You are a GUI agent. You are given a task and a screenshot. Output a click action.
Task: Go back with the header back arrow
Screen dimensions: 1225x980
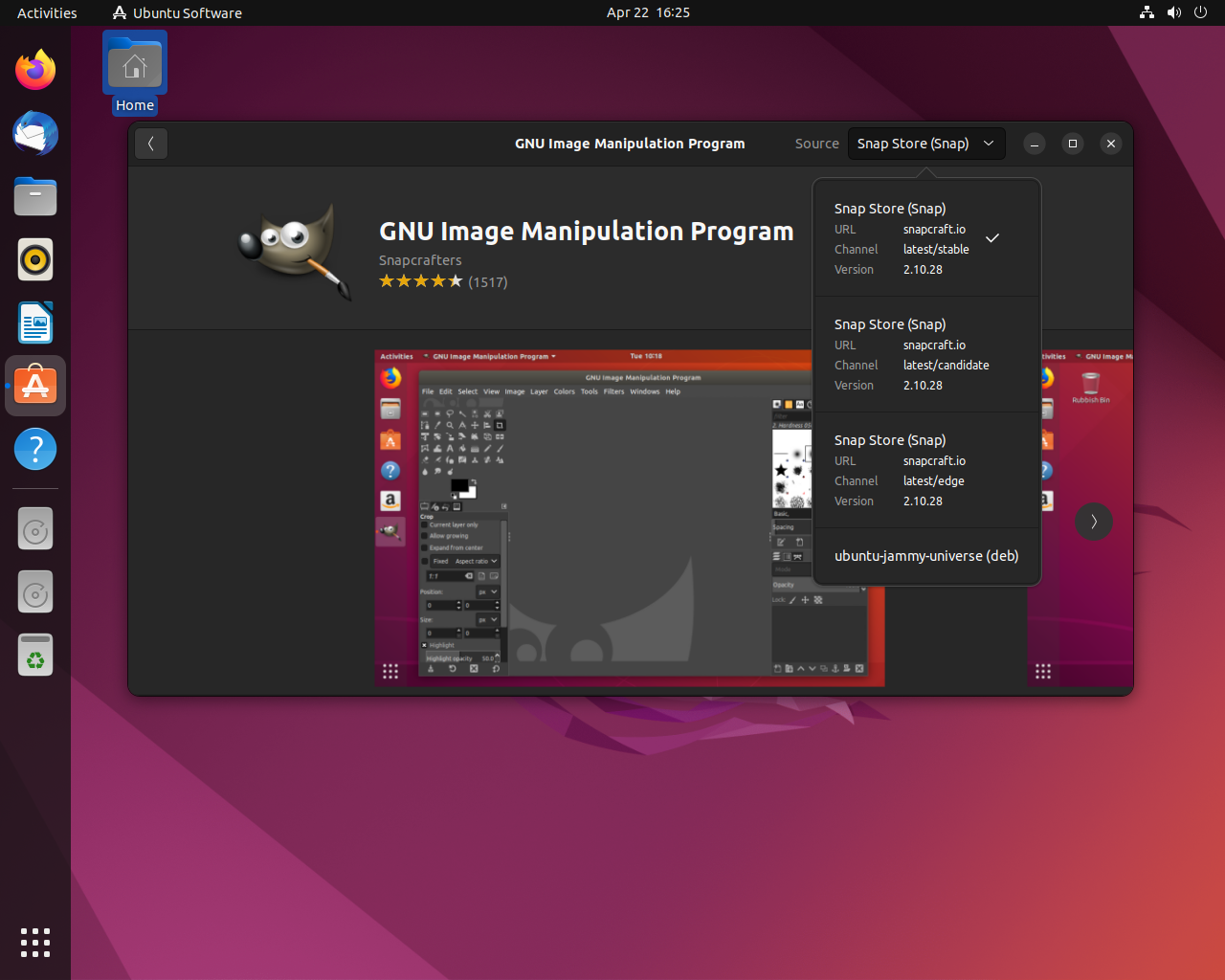click(151, 144)
